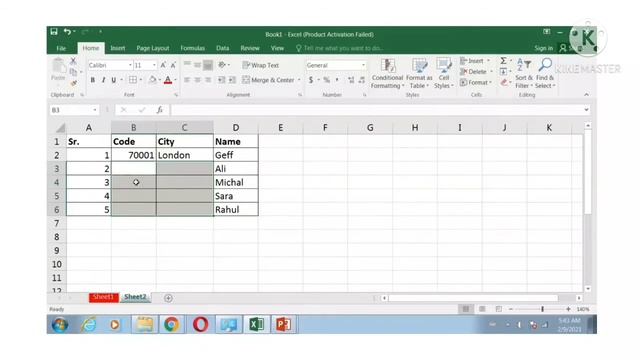Click the Zoom In plus button

tap(568, 309)
